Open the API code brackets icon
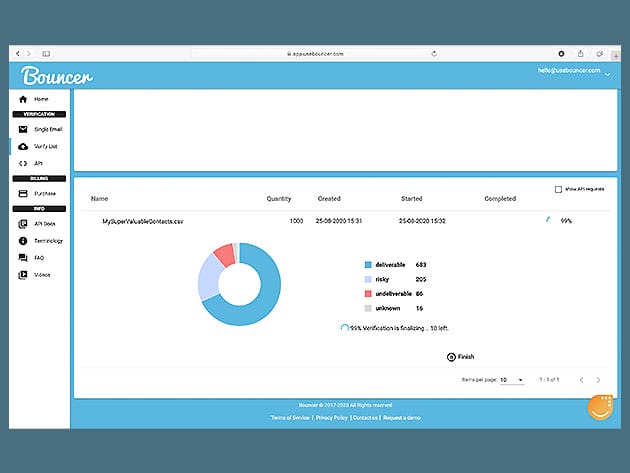The width and height of the screenshot is (630, 473). click(23, 163)
